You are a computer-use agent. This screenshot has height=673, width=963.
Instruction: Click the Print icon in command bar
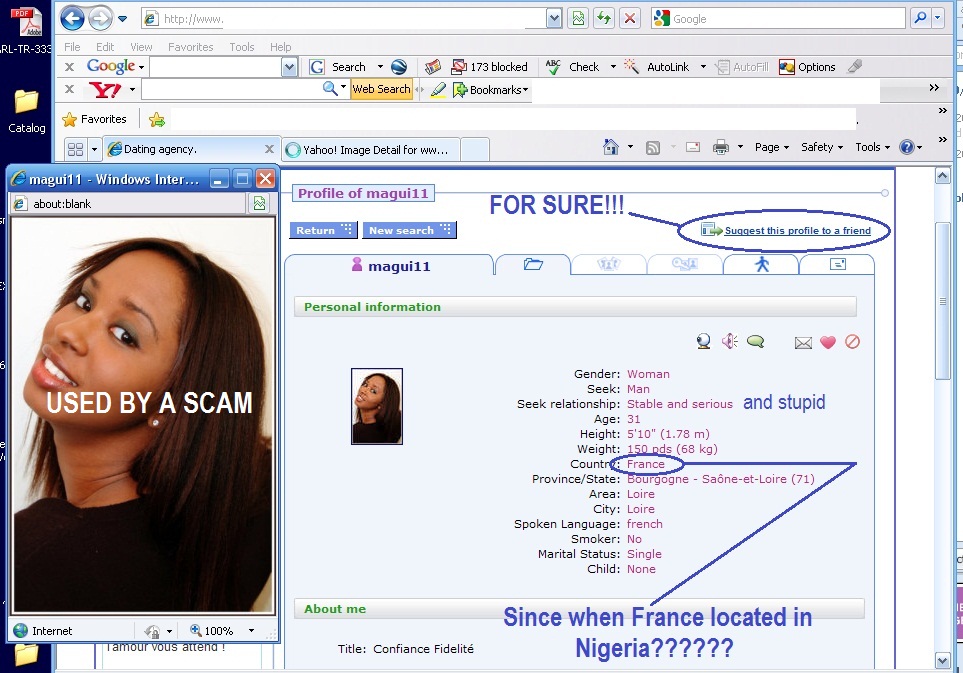[720, 147]
